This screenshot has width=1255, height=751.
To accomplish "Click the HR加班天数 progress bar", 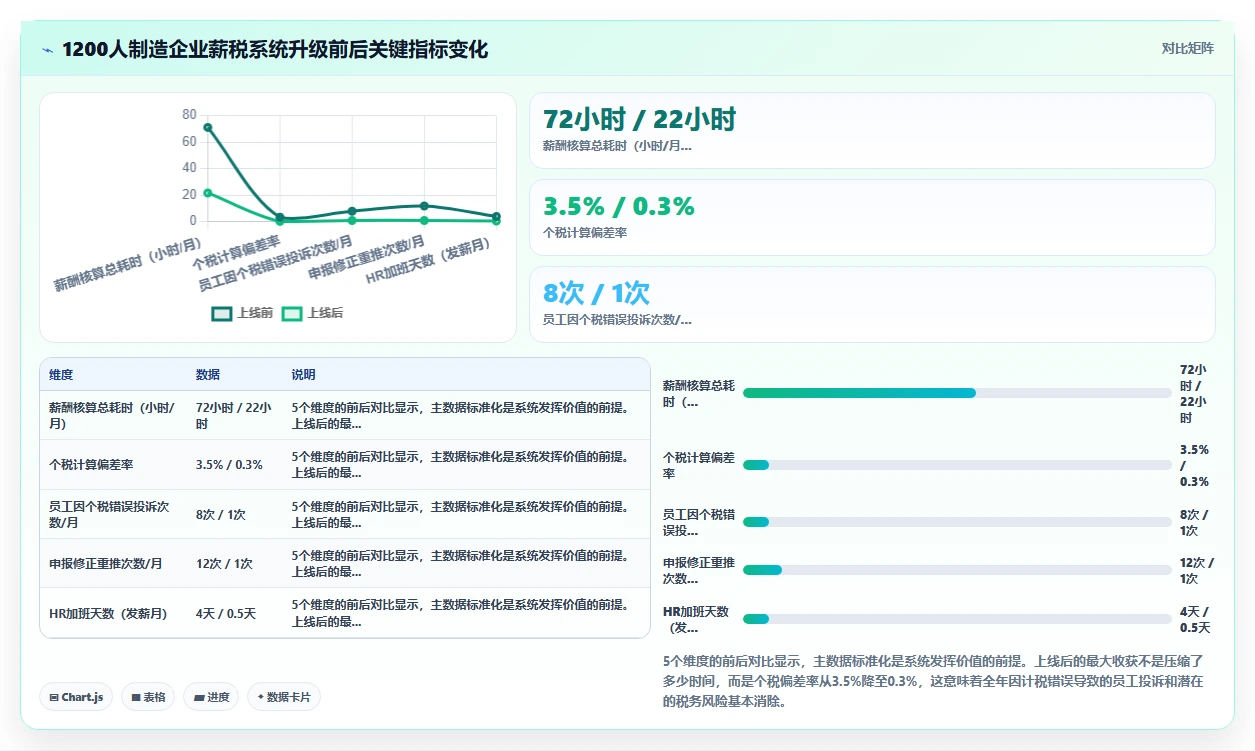I will [x=957, y=619].
